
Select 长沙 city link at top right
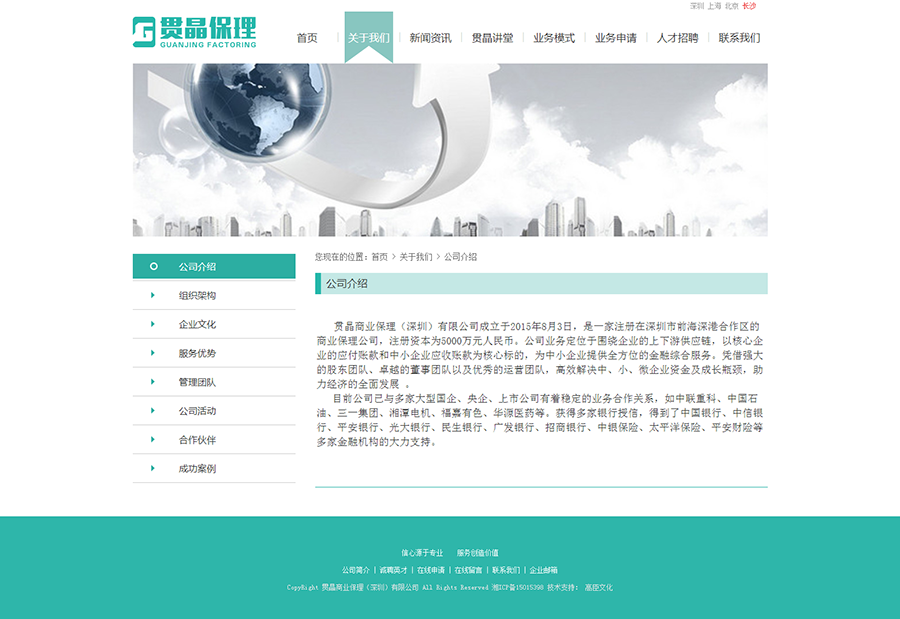point(748,6)
